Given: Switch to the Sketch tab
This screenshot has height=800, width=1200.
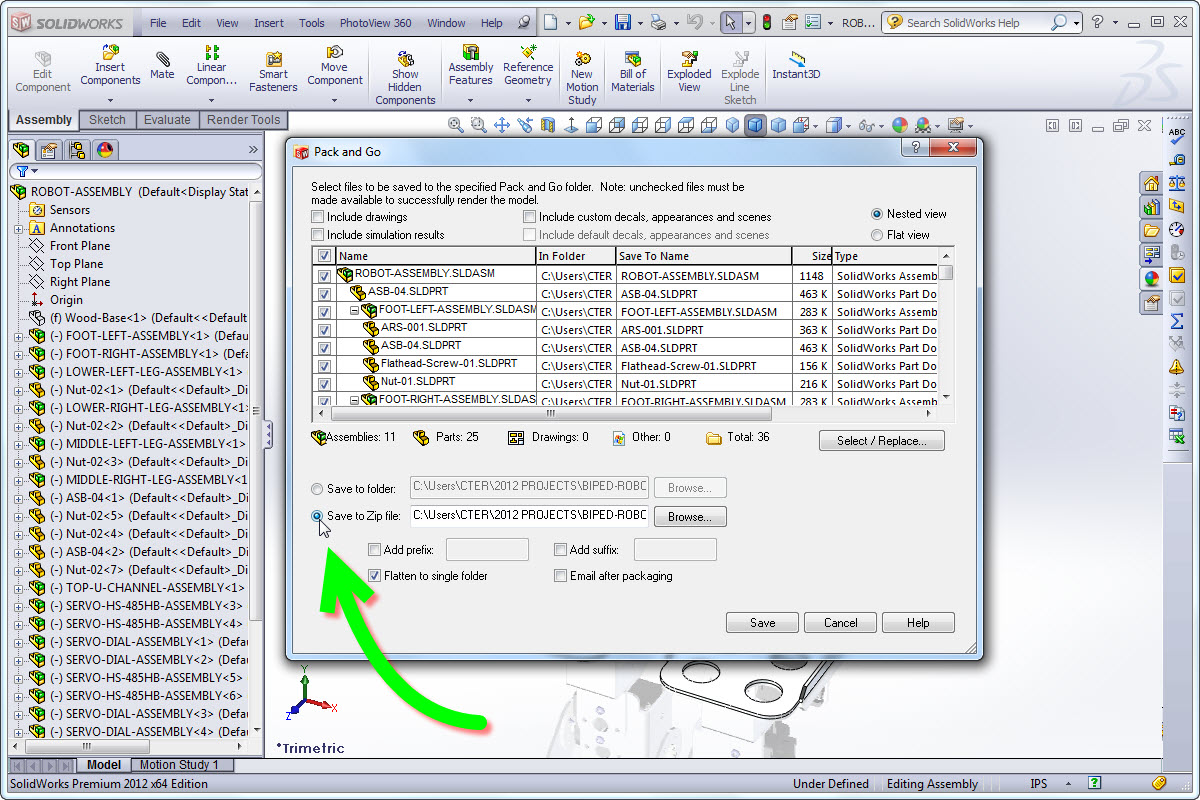Looking at the screenshot, I should (107, 120).
